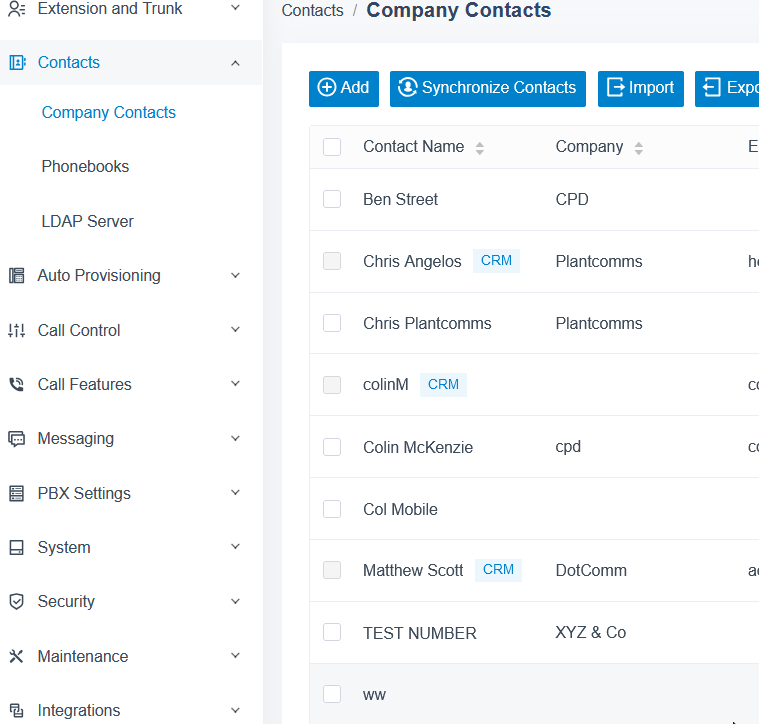
Task: Click the Call Features handset icon
Action: (16, 384)
